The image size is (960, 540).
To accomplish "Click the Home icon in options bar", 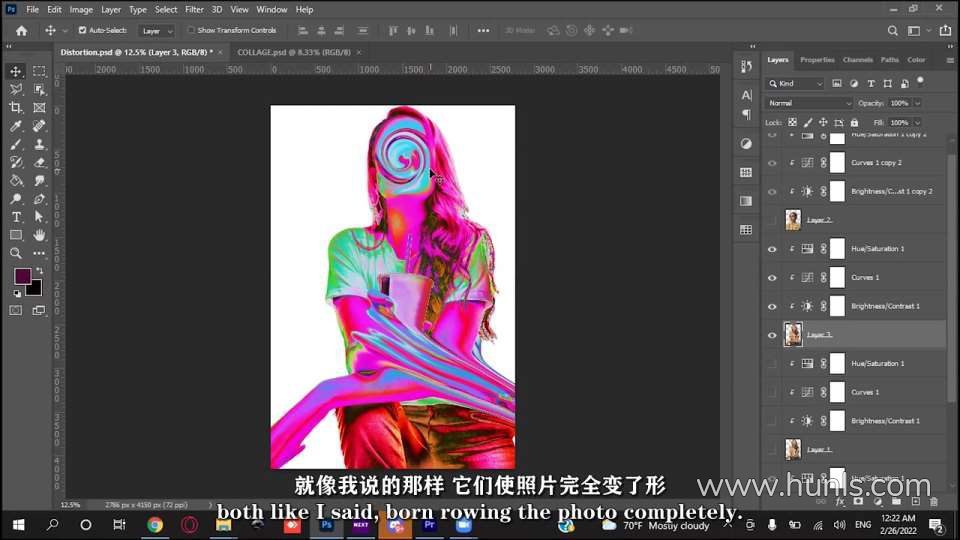I will pyautogui.click(x=21, y=31).
